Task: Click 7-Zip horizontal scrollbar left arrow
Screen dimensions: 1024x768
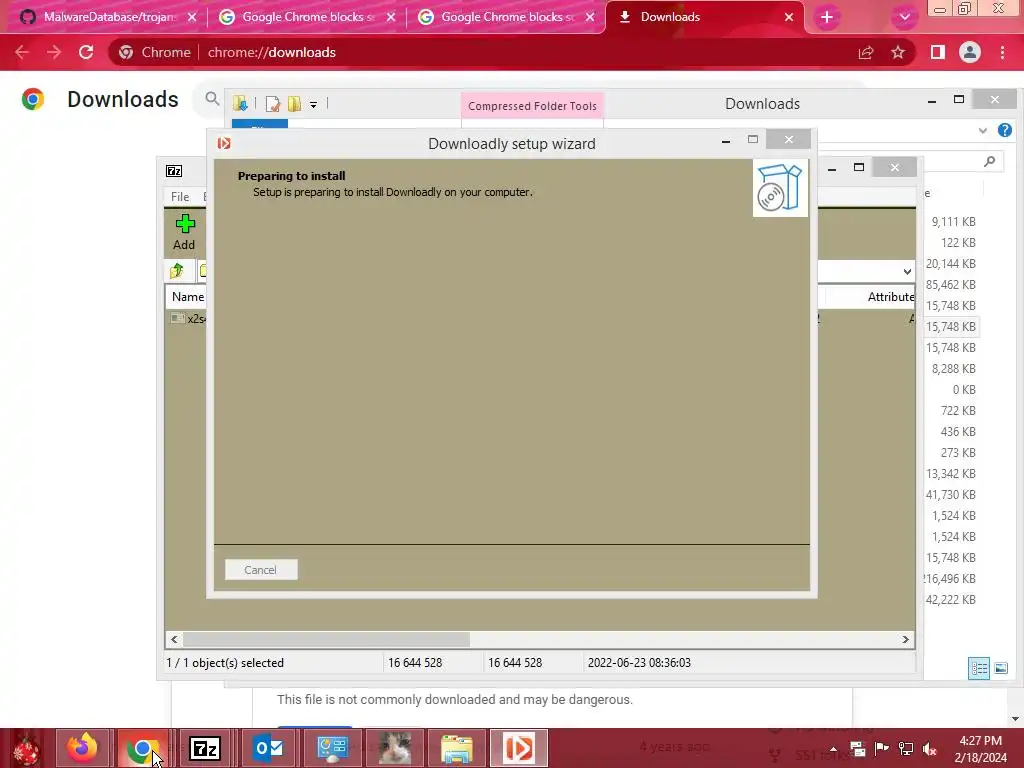Action: (x=174, y=639)
